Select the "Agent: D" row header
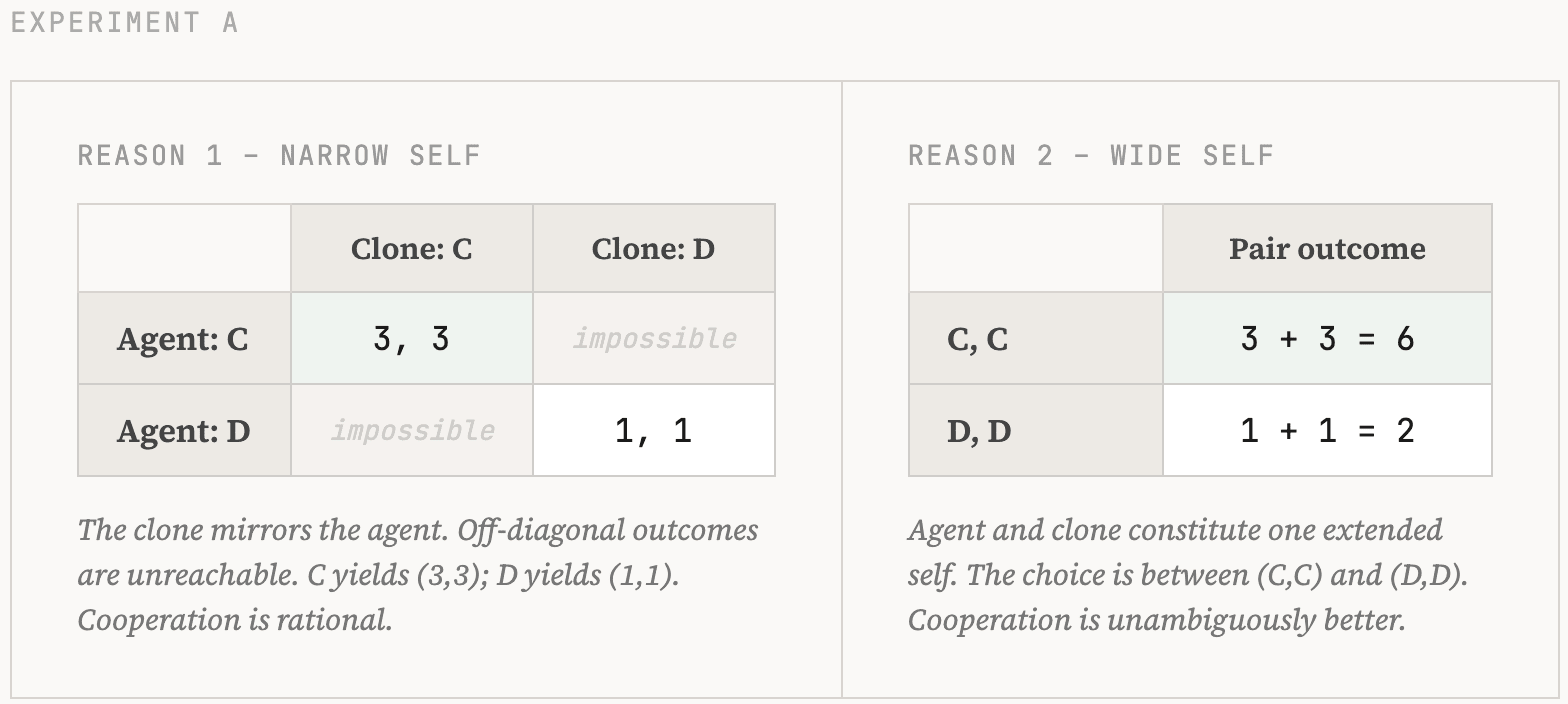1568x704 pixels. tap(183, 431)
